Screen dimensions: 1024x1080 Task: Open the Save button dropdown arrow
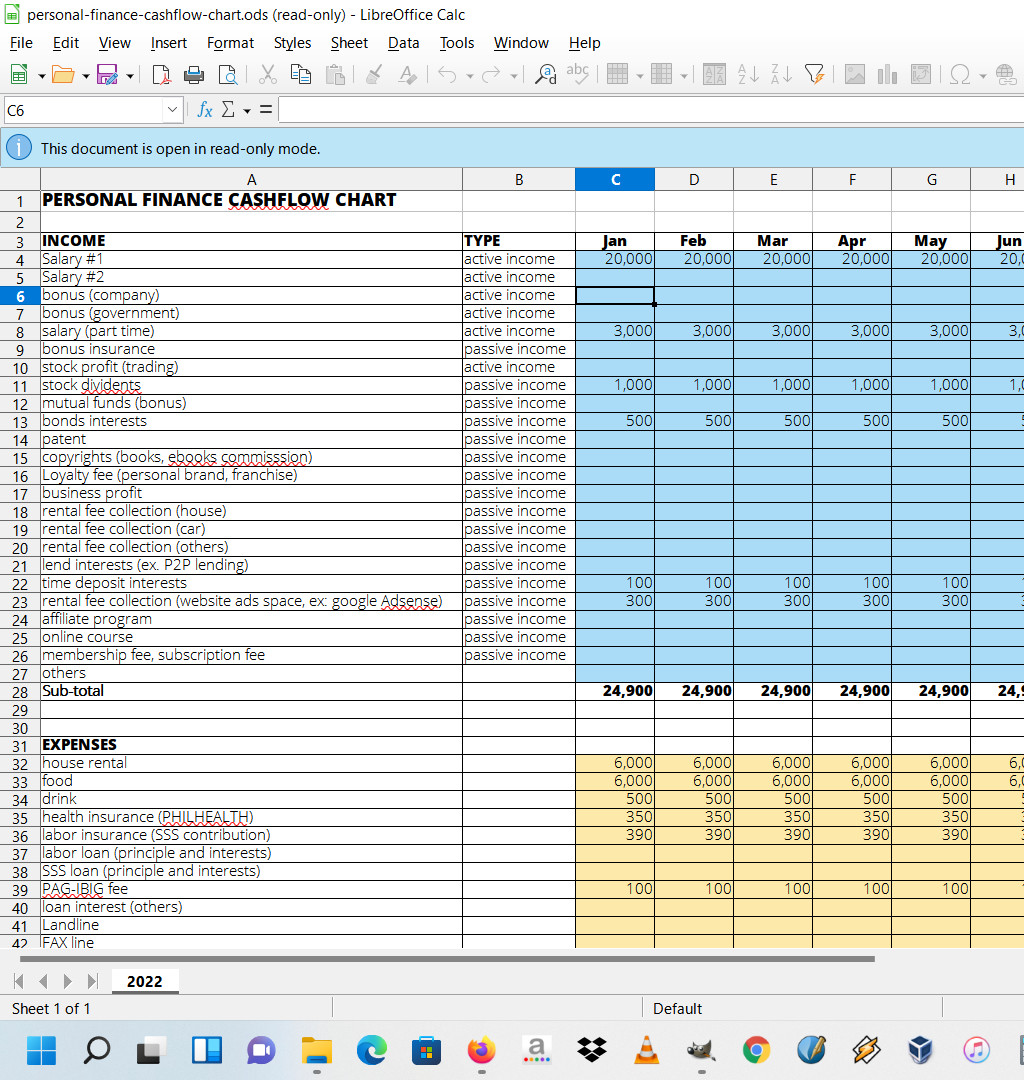coord(130,75)
